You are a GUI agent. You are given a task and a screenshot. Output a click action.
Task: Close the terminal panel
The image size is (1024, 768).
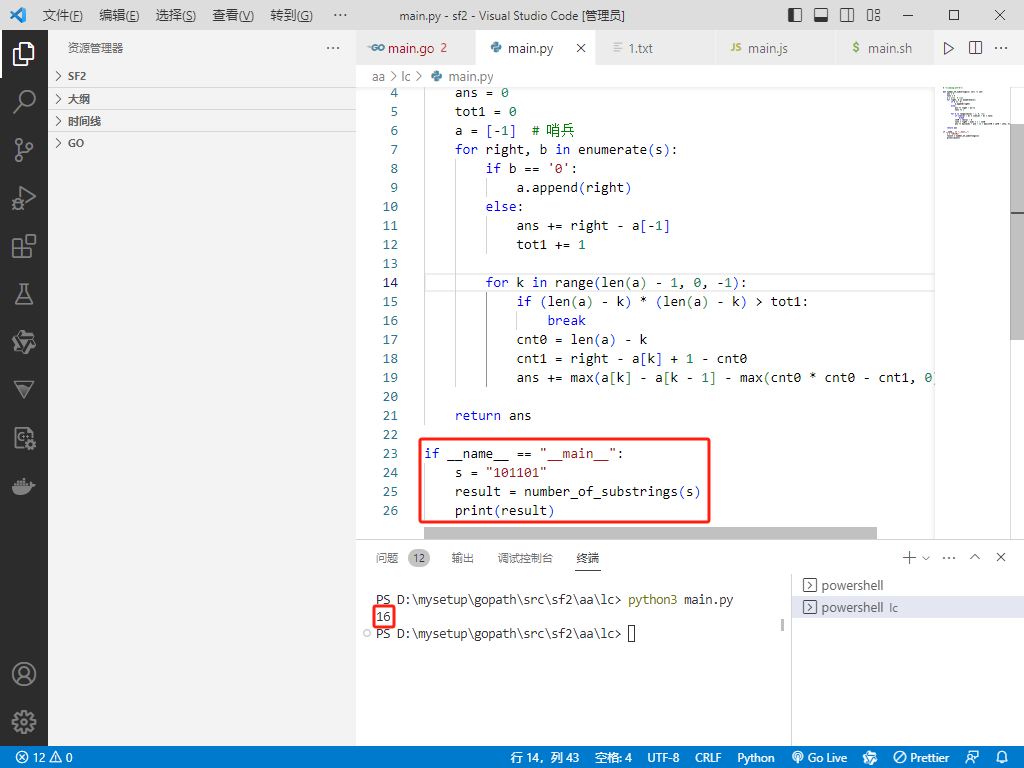pos(1001,557)
